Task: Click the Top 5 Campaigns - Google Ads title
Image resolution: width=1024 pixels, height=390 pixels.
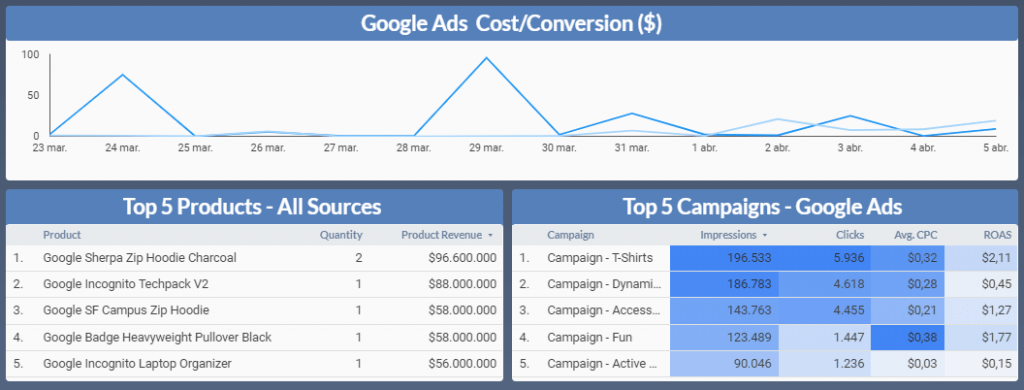Action: [x=763, y=207]
